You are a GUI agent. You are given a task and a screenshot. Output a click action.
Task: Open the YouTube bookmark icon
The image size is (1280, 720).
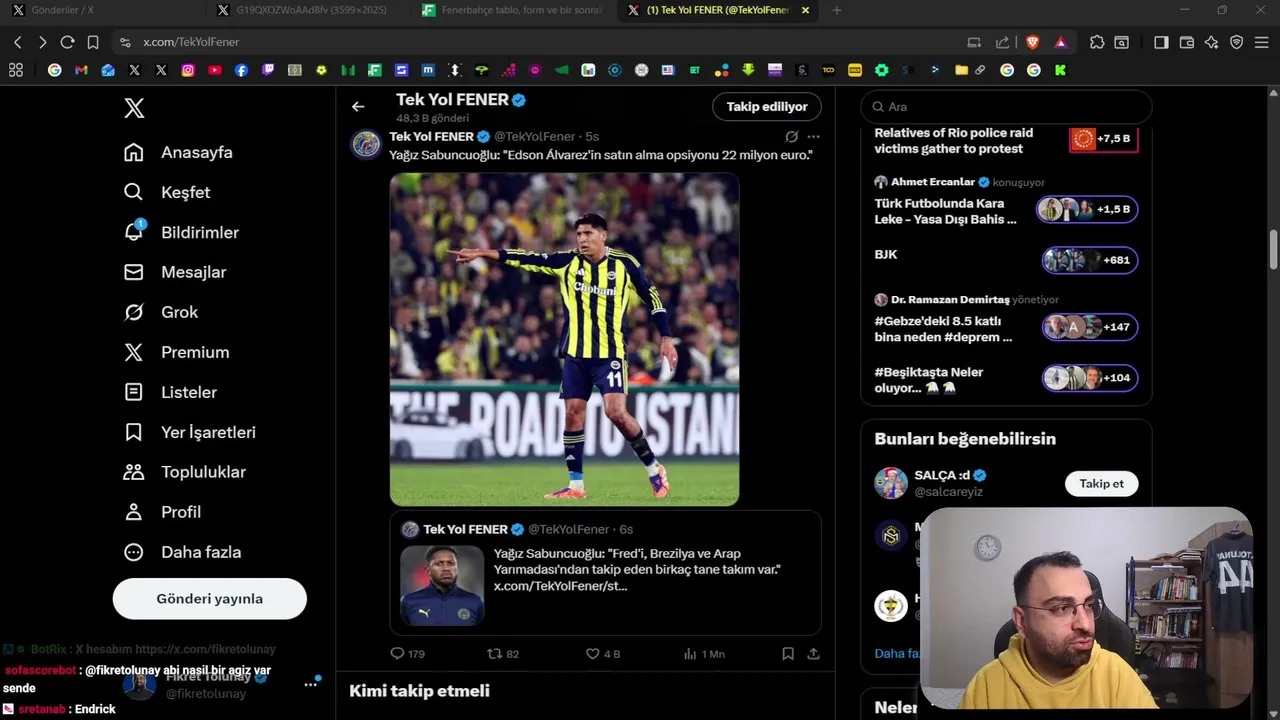(215, 70)
